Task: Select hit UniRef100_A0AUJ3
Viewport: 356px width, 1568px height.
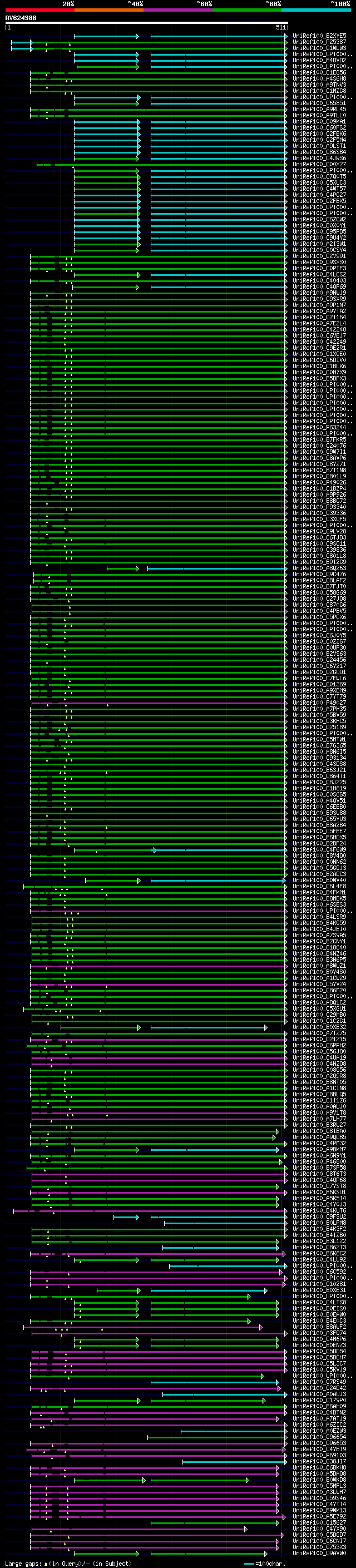Action: [319, 1394]
